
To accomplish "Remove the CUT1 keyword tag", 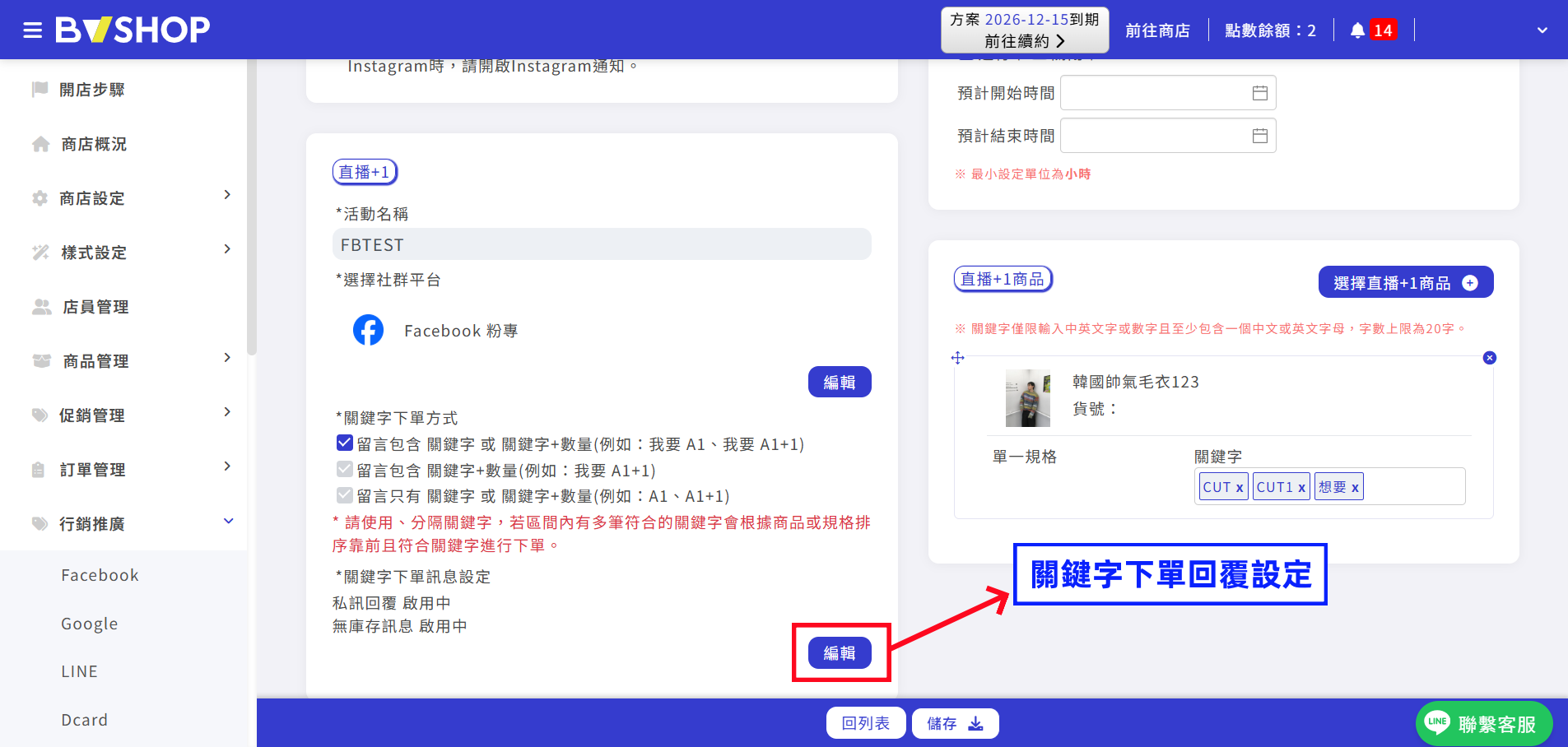I will [1301, 487].
